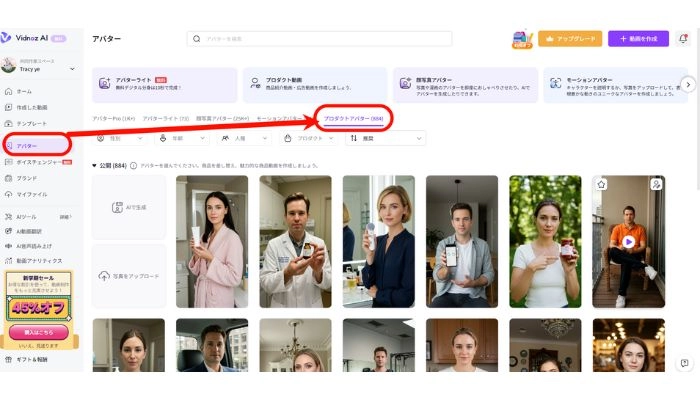Switch to the アバターライト tab
This screenshot has height=400, width=700.
166,119
